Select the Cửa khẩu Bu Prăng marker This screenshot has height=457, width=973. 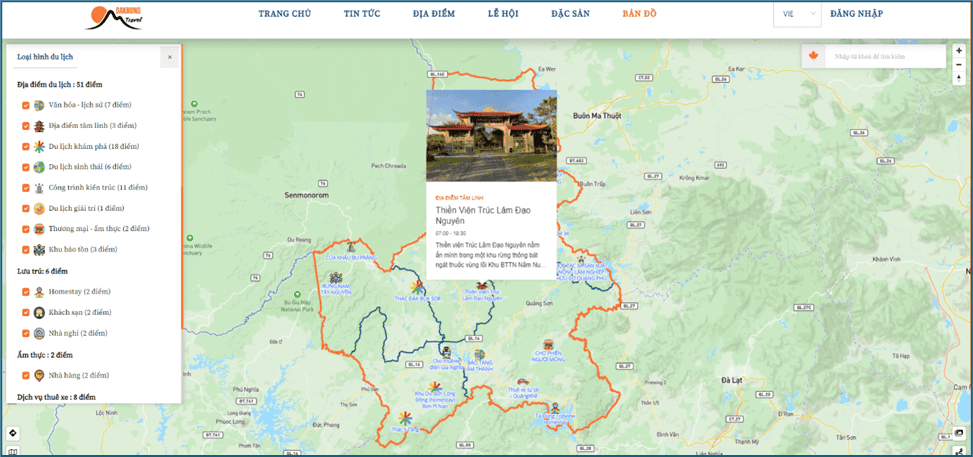[x=351, y=246]
